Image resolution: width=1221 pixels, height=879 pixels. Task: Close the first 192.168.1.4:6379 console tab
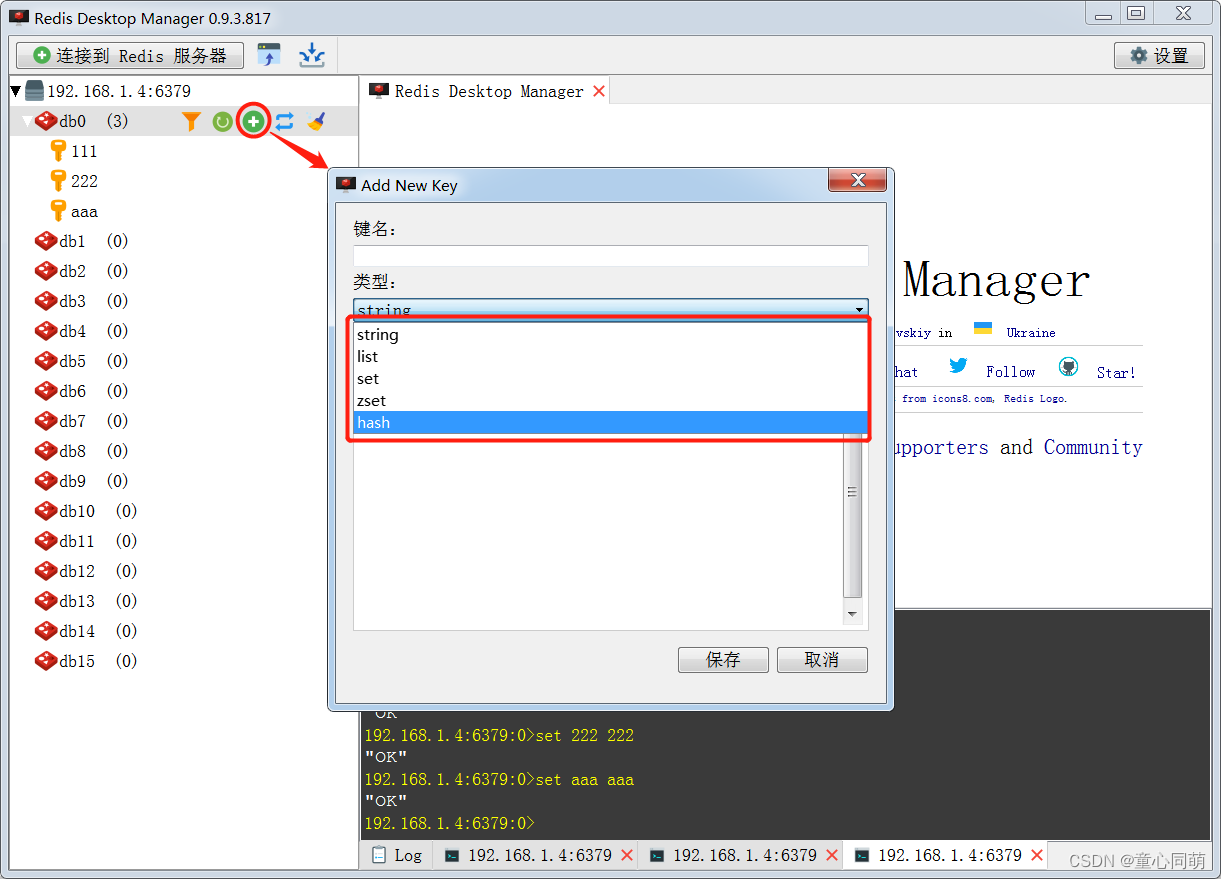[627, 855]
